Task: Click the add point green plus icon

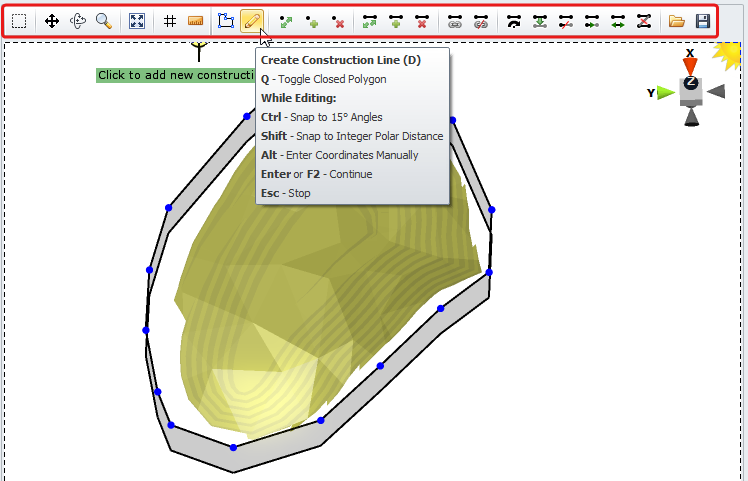Action: (312, 21)
